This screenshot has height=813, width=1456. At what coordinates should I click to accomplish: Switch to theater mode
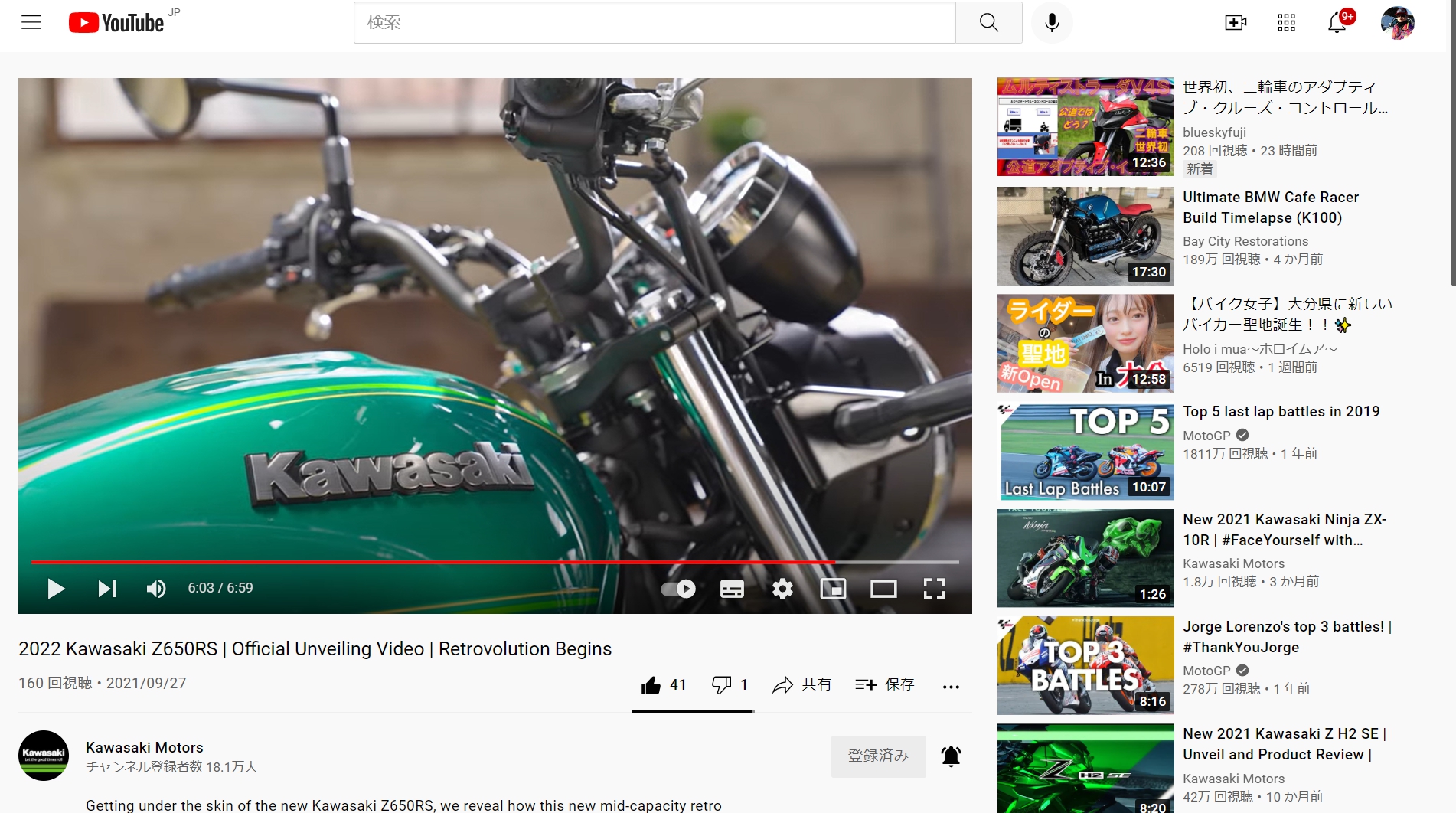click(883, 589)
